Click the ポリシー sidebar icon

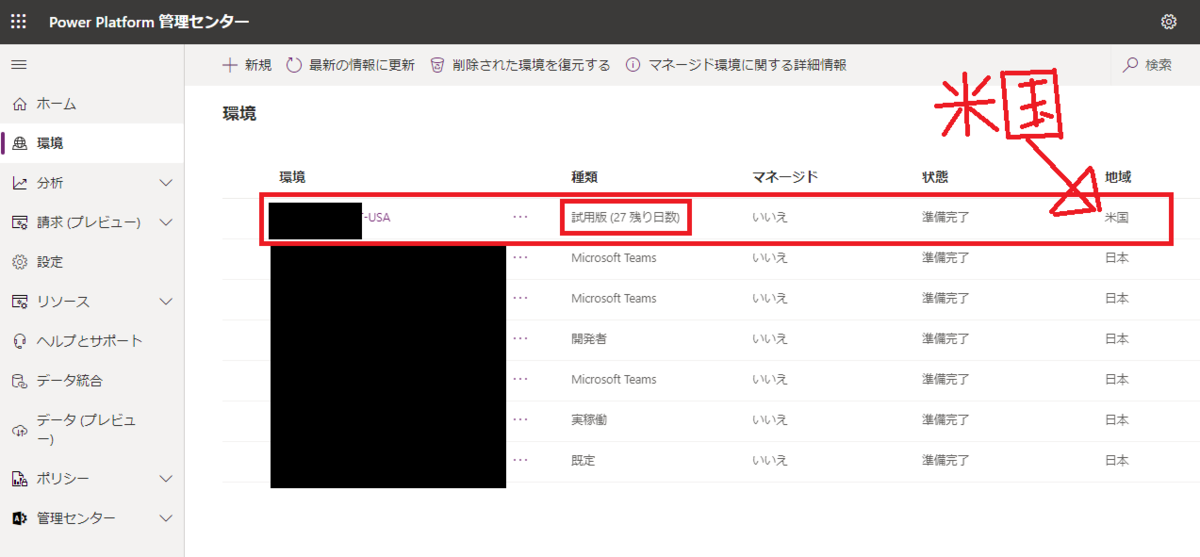click(19, 479)
